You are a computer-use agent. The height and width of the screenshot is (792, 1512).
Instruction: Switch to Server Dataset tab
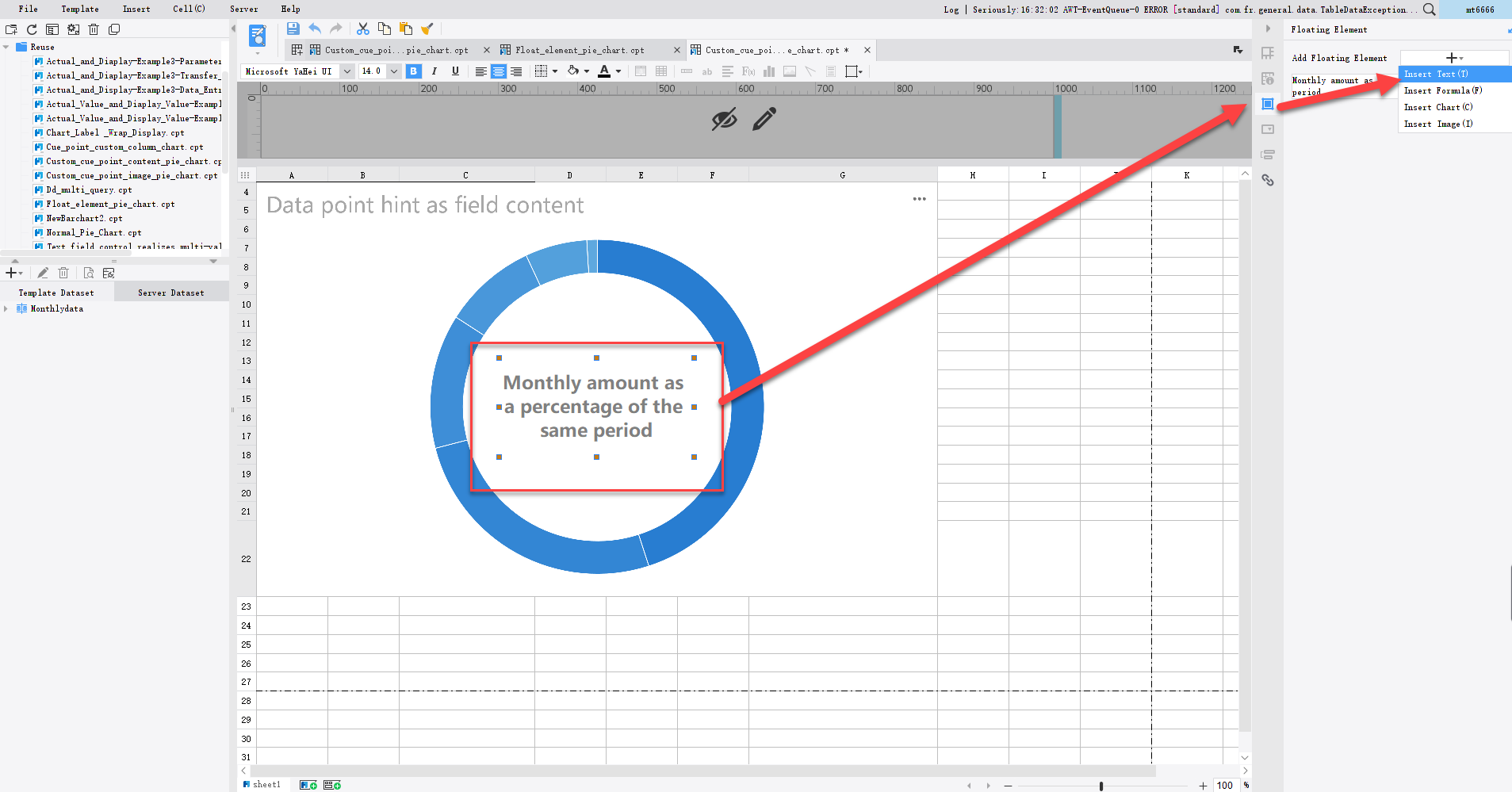pyautogui.click(x=171, y=293)
